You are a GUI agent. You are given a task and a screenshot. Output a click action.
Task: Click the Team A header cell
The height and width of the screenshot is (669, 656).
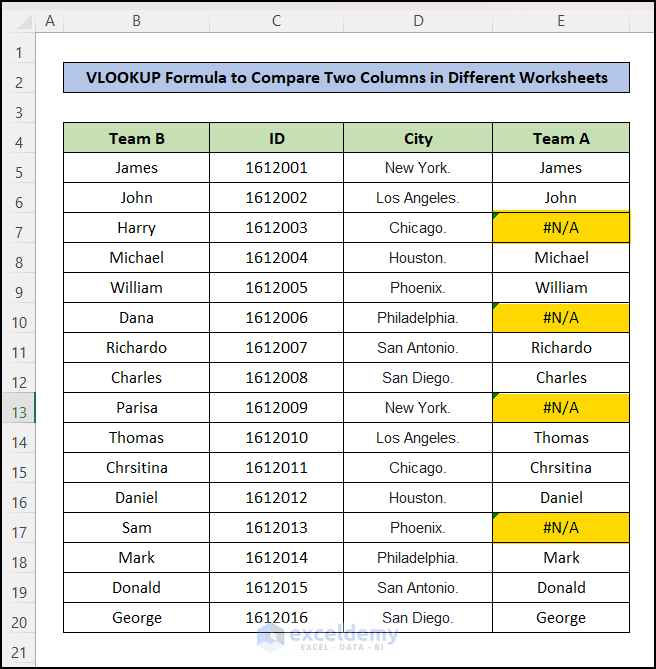pos(561,139)
